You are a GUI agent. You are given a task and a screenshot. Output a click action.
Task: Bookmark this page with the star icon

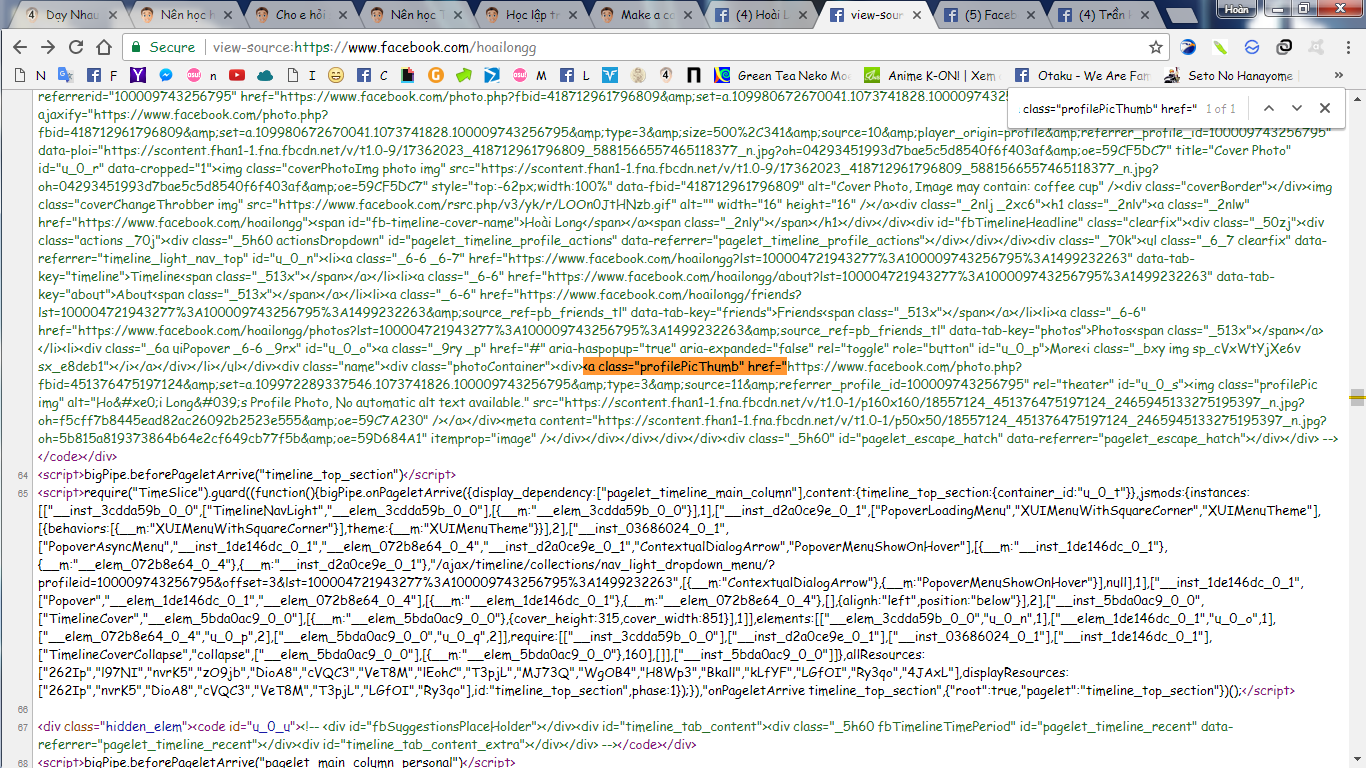(x=1156, y=47)
